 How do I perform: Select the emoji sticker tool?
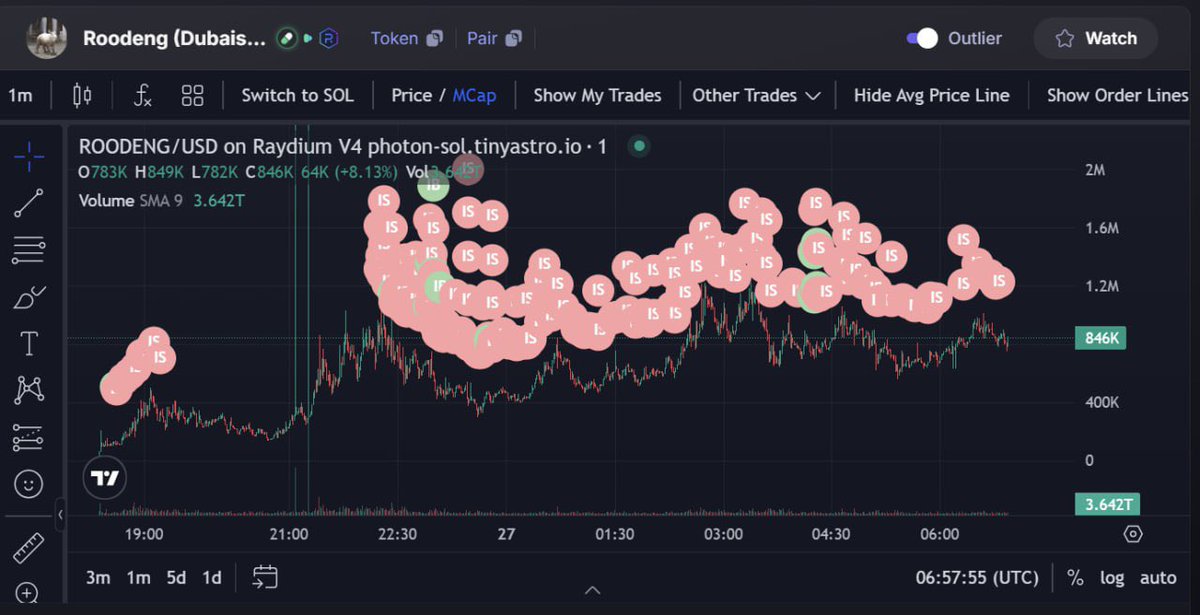(30, 484)
